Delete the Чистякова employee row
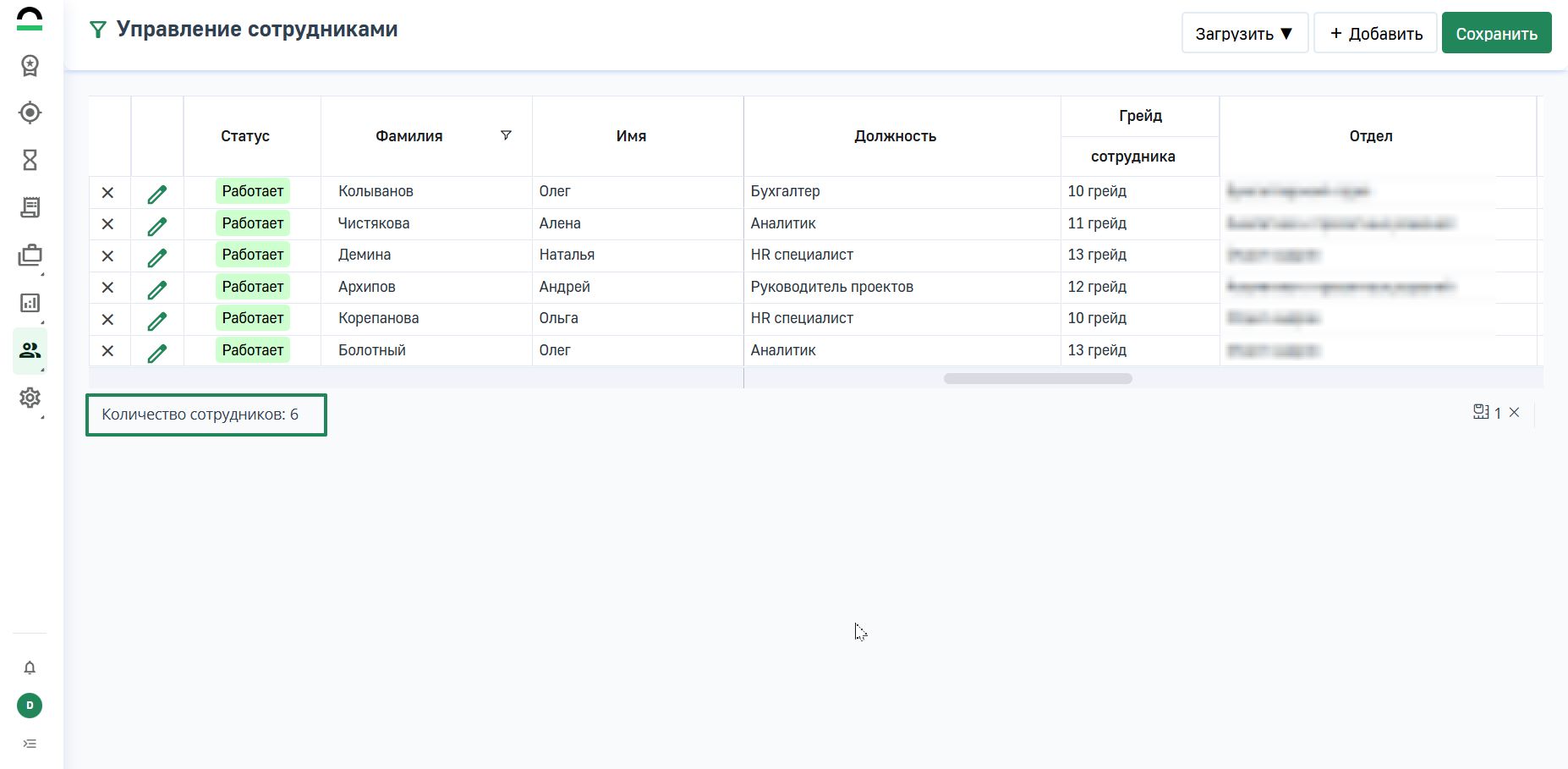1568x769 pixels. (x=107, y=224)
